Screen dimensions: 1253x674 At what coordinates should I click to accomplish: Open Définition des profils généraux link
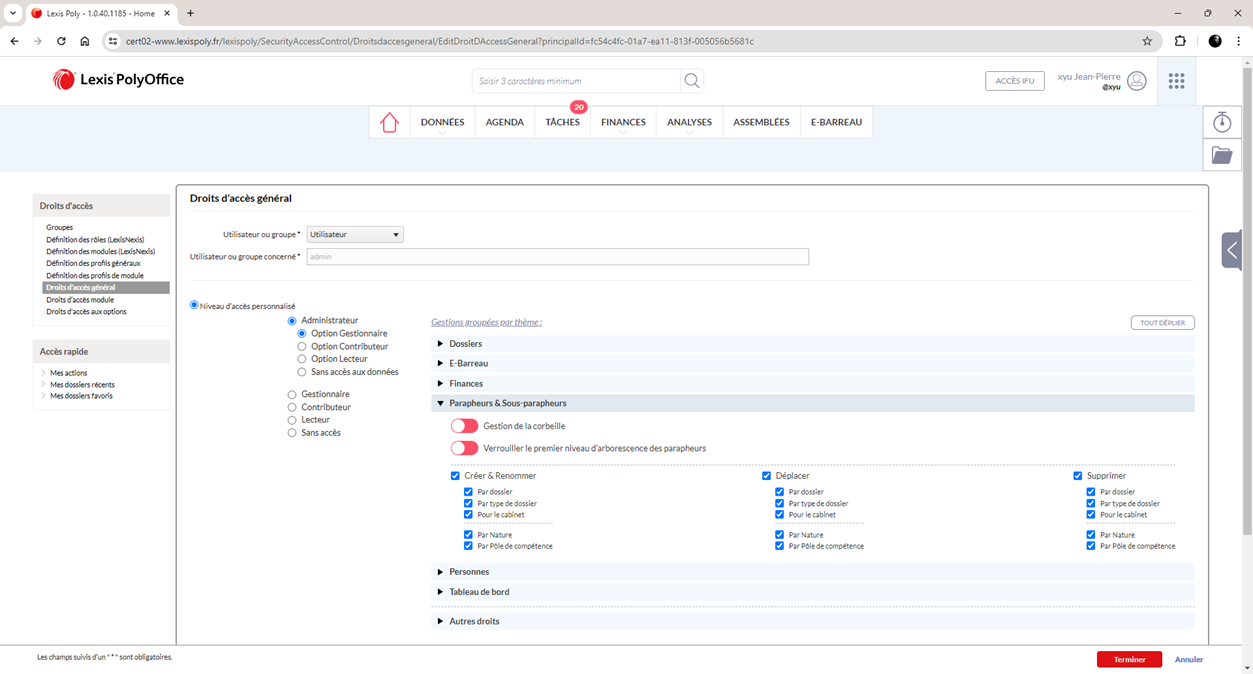click(x=93, y=264)
